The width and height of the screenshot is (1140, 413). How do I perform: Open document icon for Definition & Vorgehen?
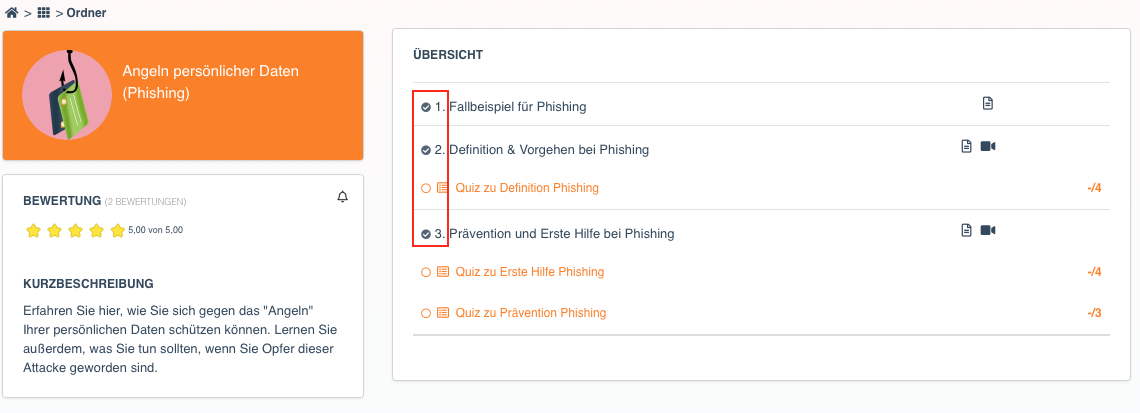pyautogui.click(x=966, y=146)
